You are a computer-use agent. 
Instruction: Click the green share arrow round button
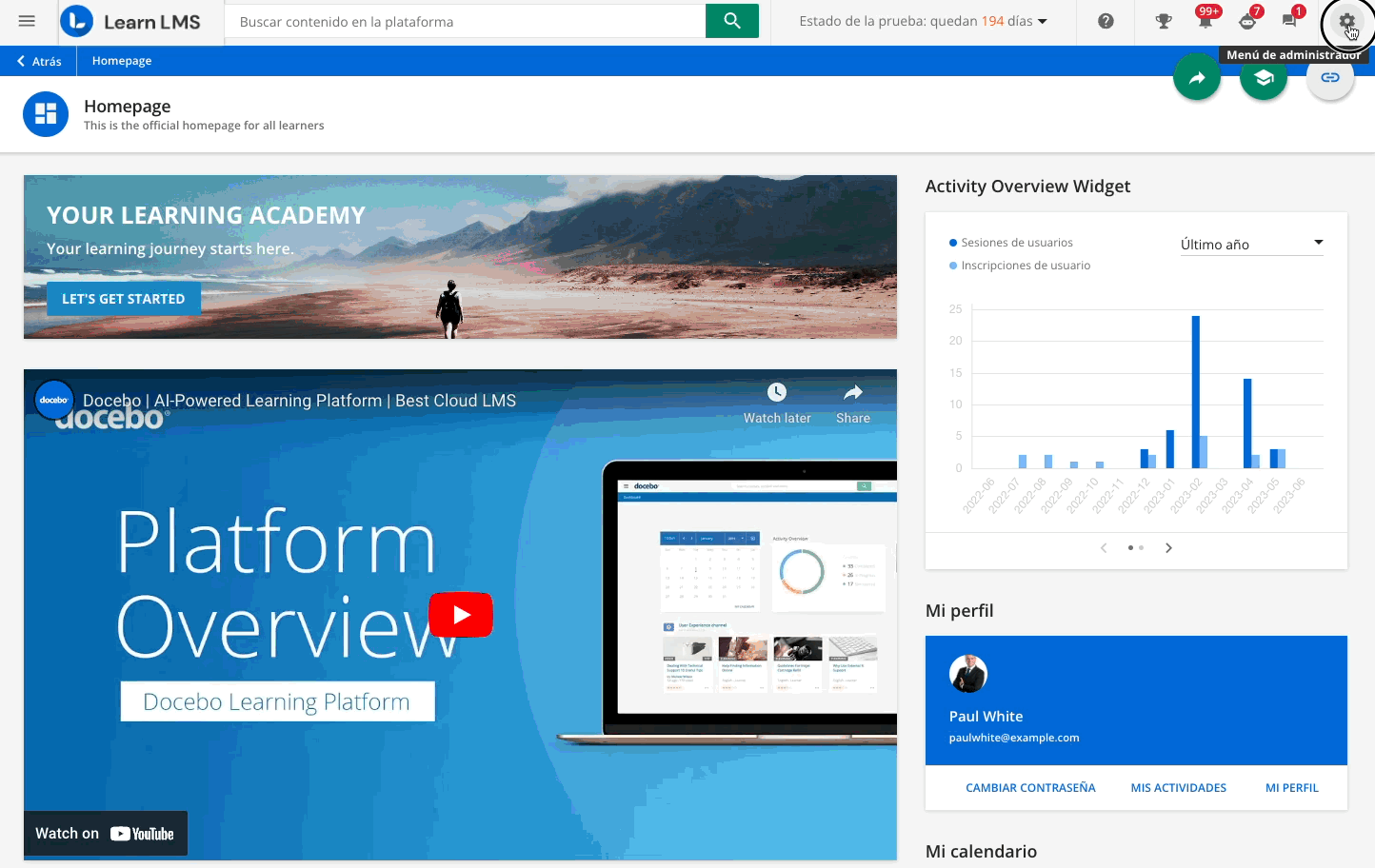[x=1197, y=77]
